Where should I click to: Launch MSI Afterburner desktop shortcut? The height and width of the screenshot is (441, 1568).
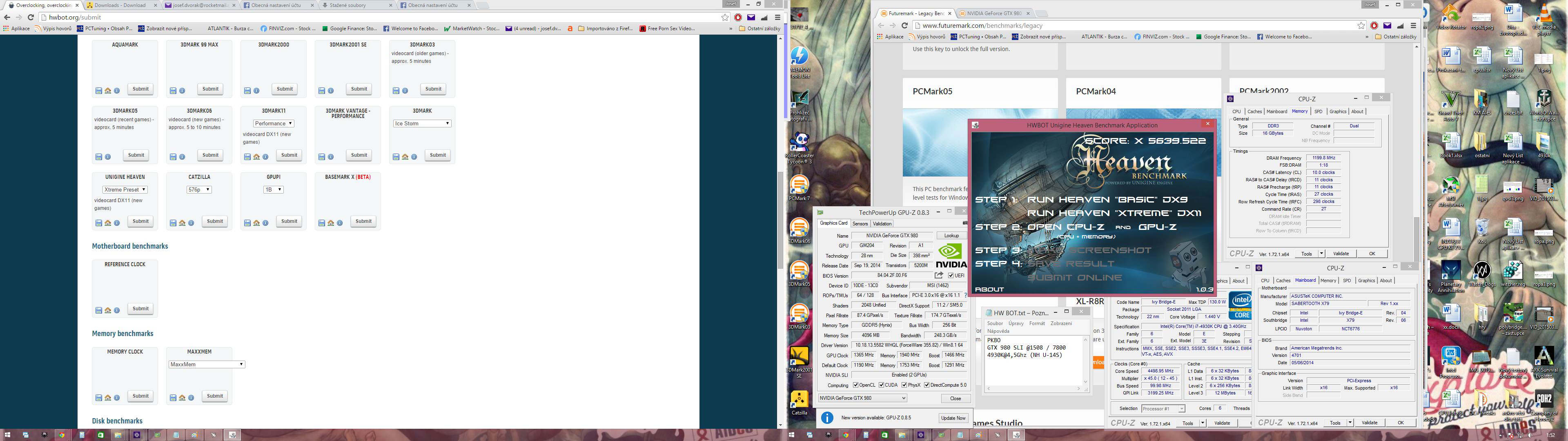tap(1451, 191)
